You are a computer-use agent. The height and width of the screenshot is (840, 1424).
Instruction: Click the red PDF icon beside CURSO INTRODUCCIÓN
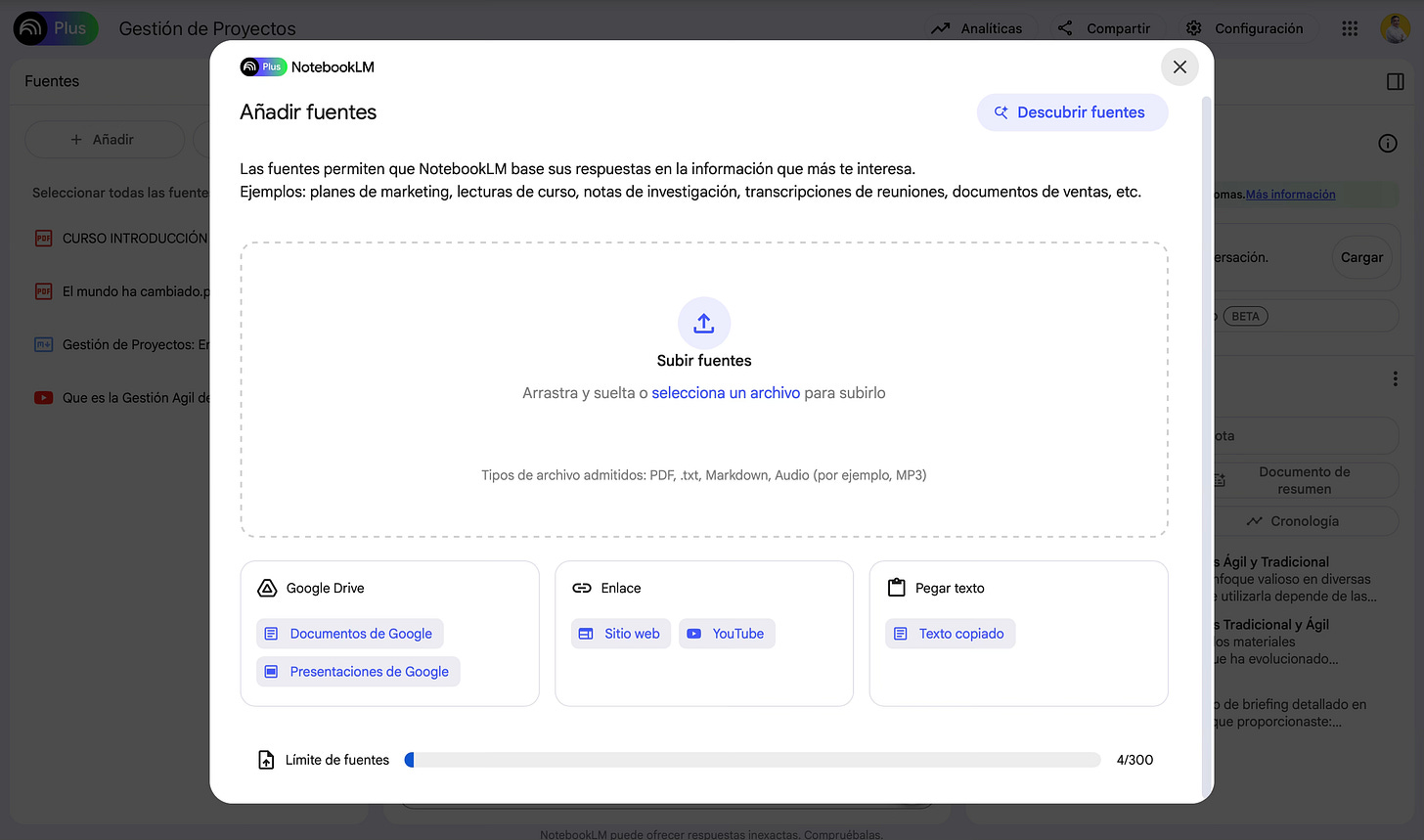point(44,238)
